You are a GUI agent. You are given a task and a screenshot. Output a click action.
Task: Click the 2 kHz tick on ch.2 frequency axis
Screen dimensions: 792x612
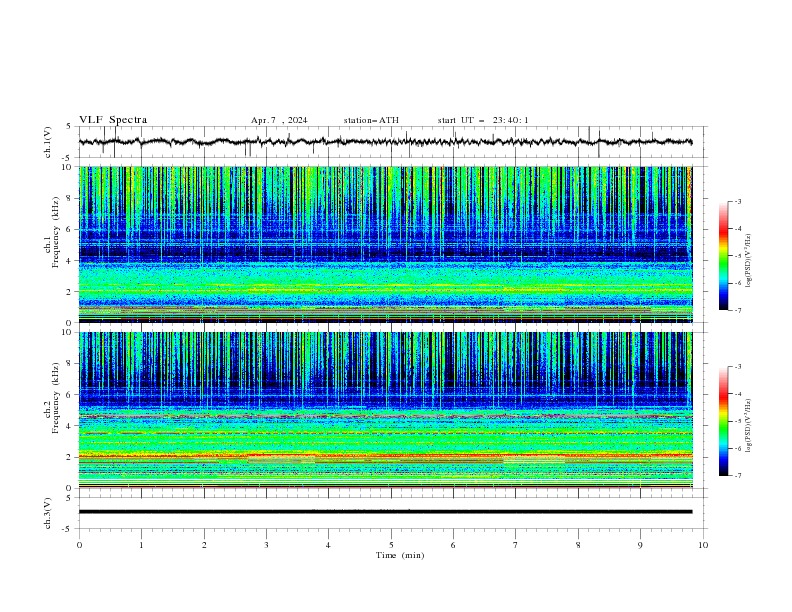click(x=70, y=457)
